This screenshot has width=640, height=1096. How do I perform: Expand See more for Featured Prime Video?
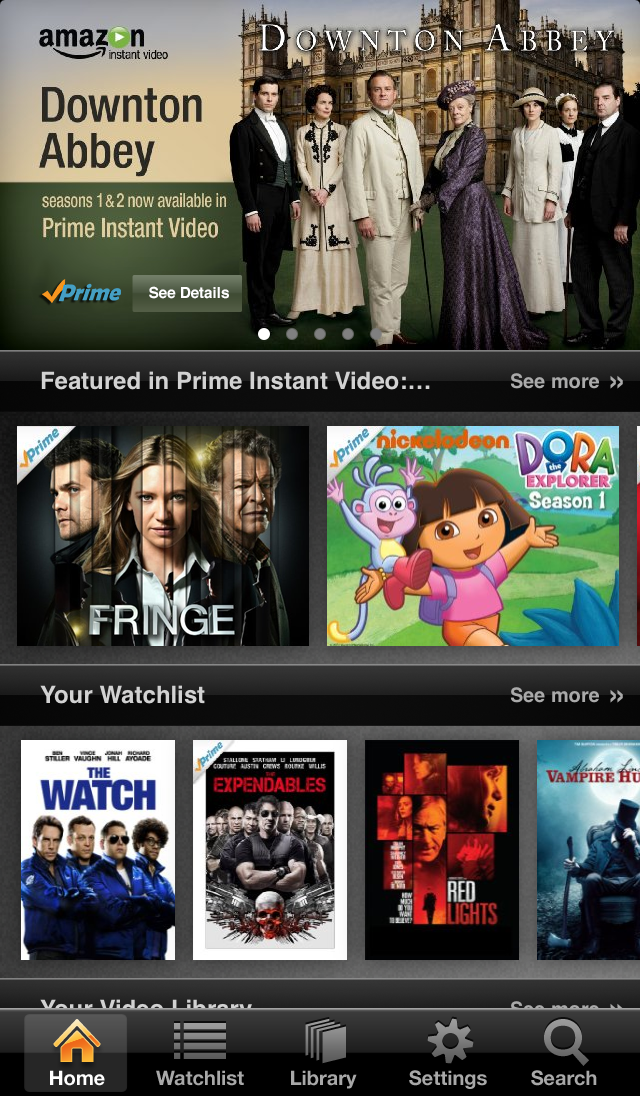tap(566, 381)
